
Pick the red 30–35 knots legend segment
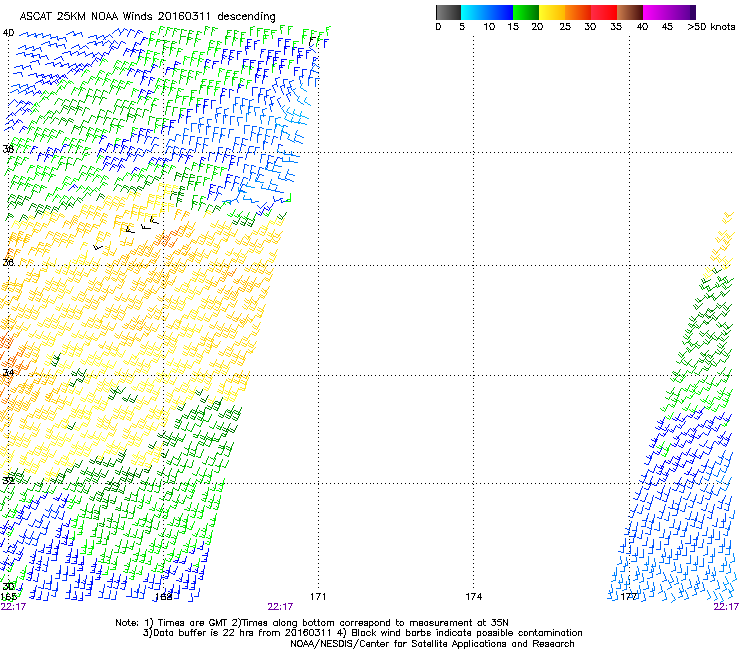pyautogui.click(x=604, y=12)
